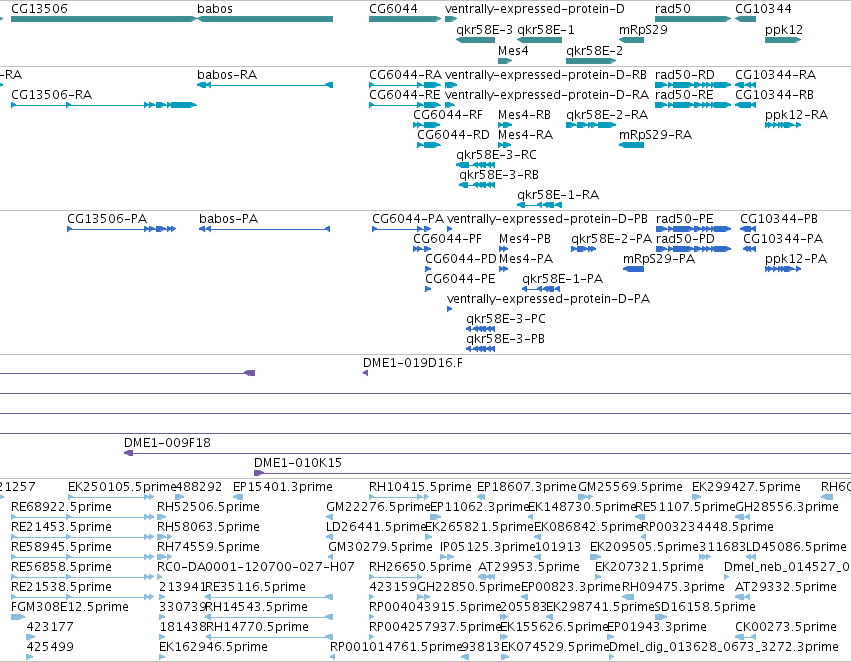This screenshot has width=851, height=662.
Task: Select EST RH14770.5prime
Action: point(269,637)
